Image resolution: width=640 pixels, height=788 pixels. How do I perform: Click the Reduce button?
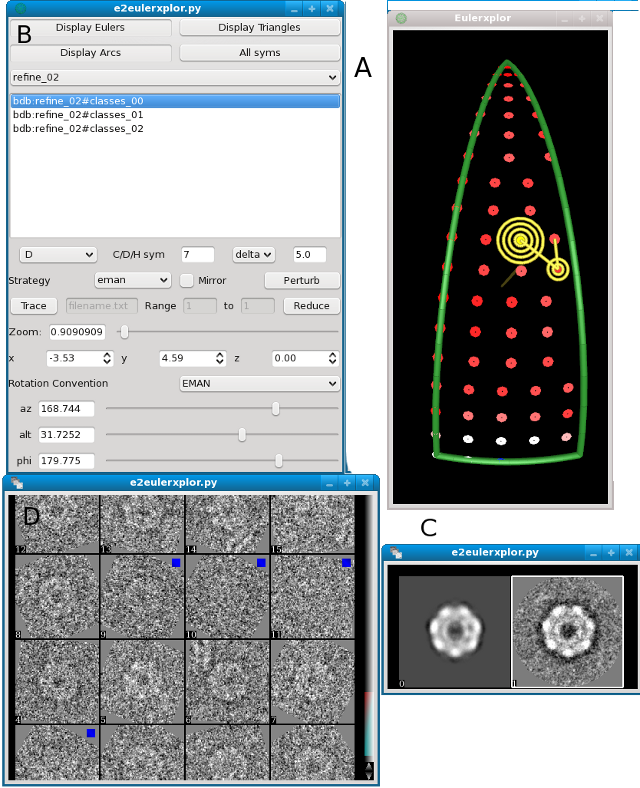pos(311,306)
